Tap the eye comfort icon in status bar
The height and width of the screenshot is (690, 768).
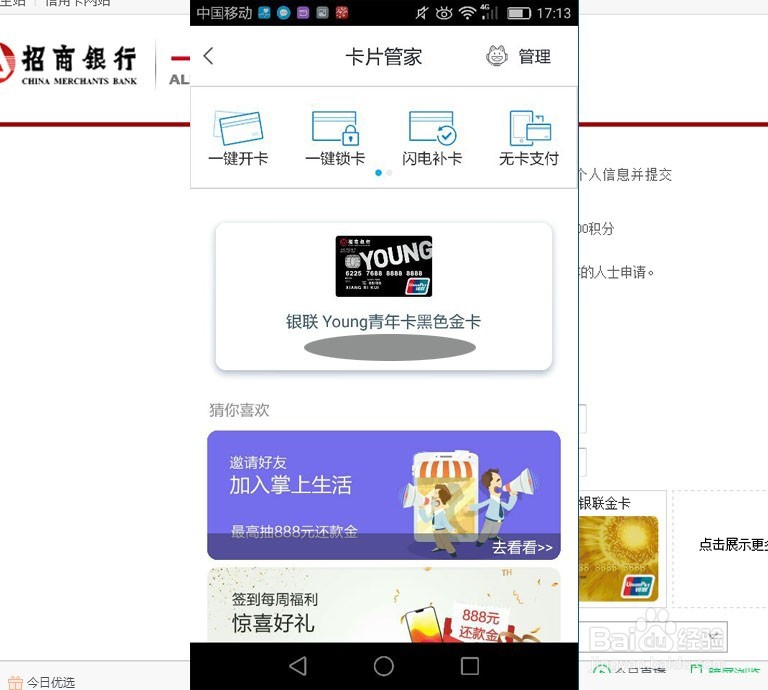click(x=444, y=13)
